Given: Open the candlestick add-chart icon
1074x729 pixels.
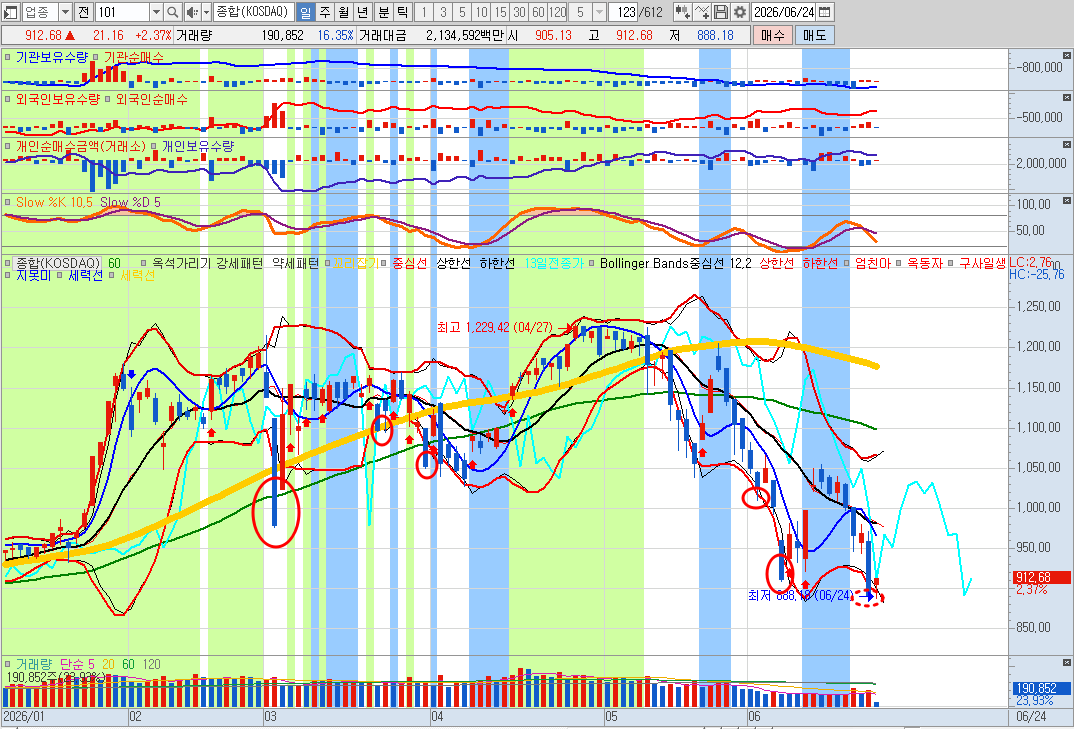Looking at the screenshot, I should (x=682, y=12).
